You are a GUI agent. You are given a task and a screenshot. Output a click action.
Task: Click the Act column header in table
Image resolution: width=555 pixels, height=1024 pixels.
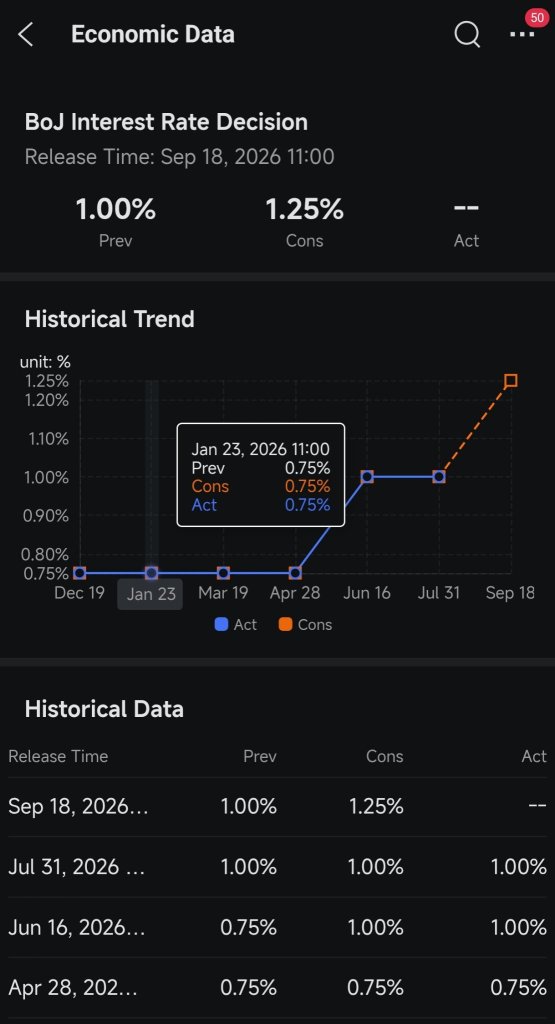(x=534, y=756)
